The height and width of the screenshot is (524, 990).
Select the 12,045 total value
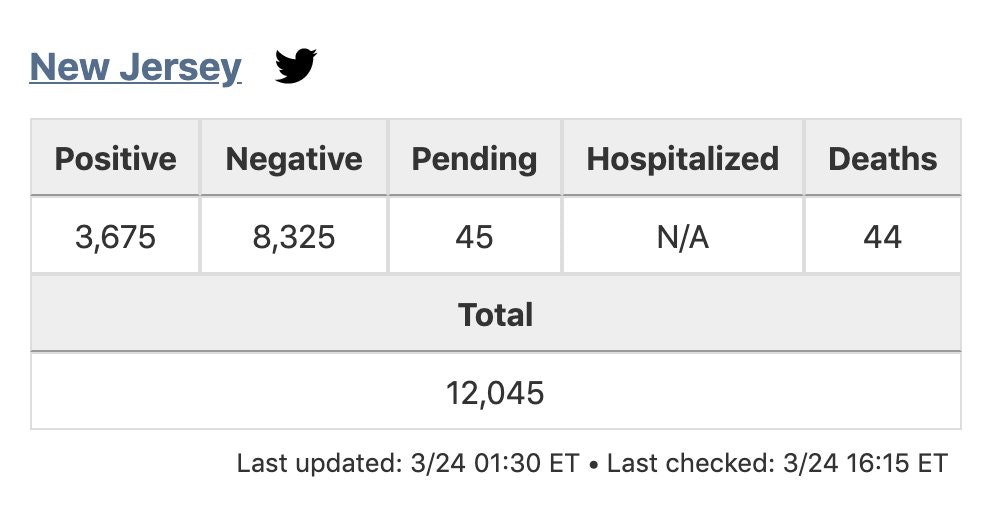click(x=495, y=392)
